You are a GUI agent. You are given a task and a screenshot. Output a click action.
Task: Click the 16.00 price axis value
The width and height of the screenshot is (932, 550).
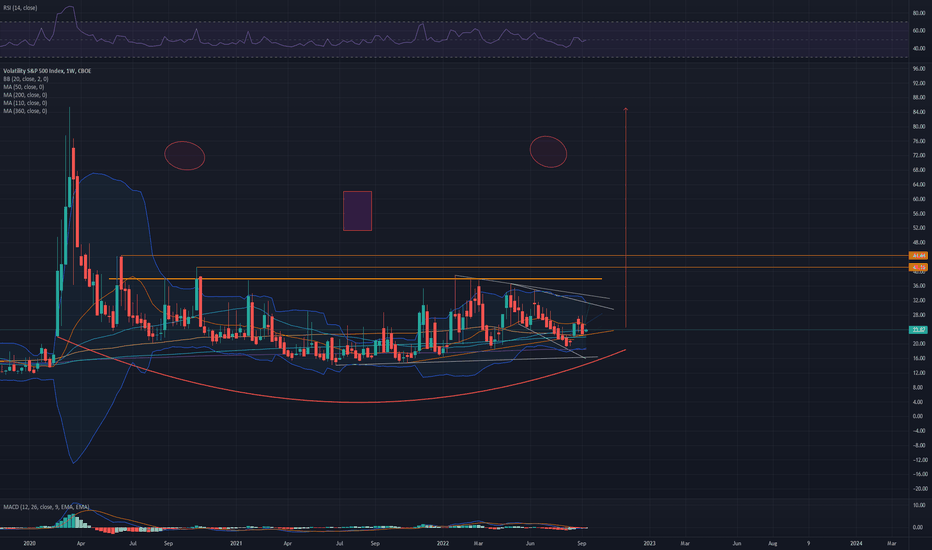coord(918,359)
